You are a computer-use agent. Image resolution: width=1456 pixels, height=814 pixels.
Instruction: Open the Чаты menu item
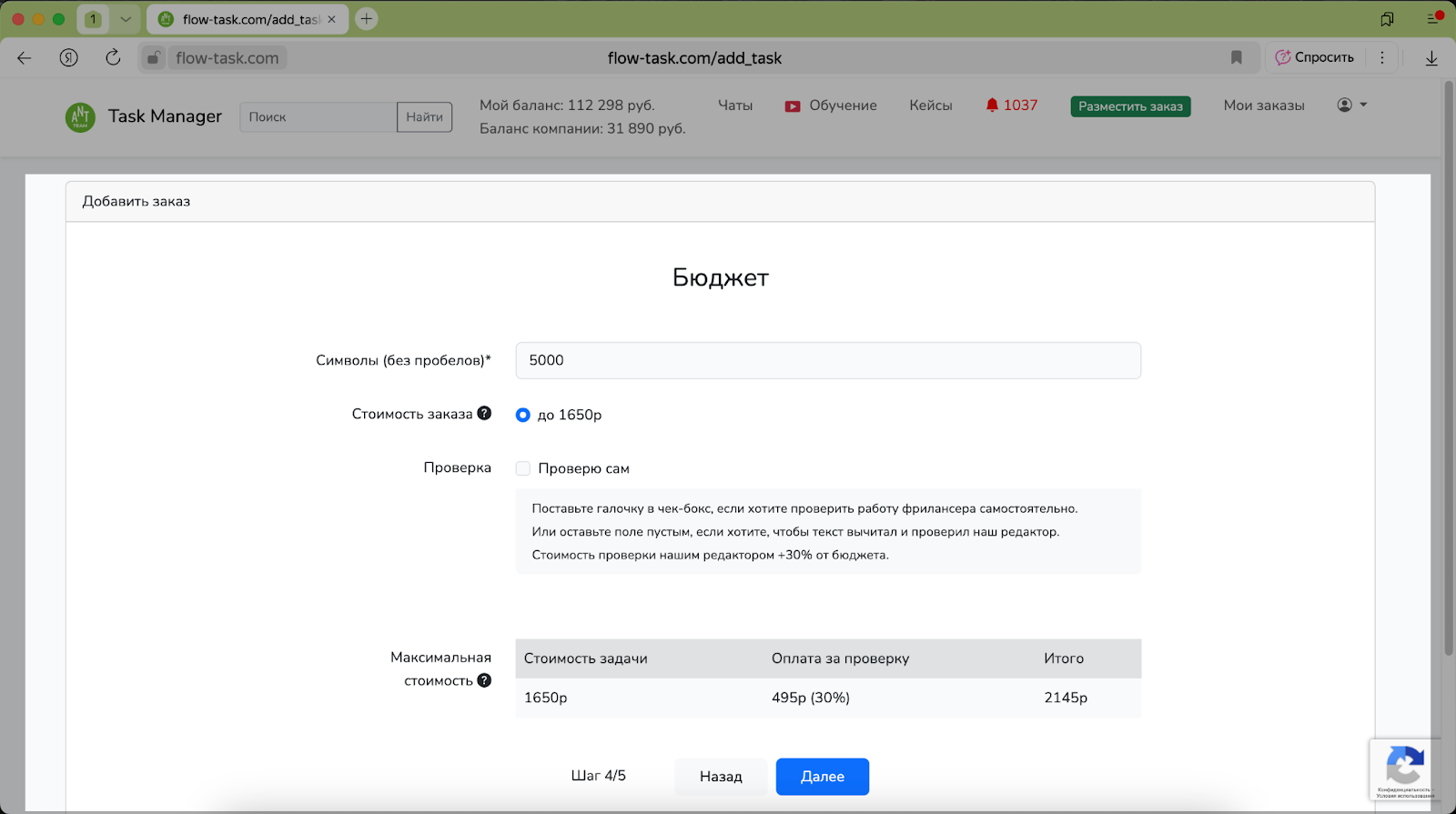[x=734, y=106]
